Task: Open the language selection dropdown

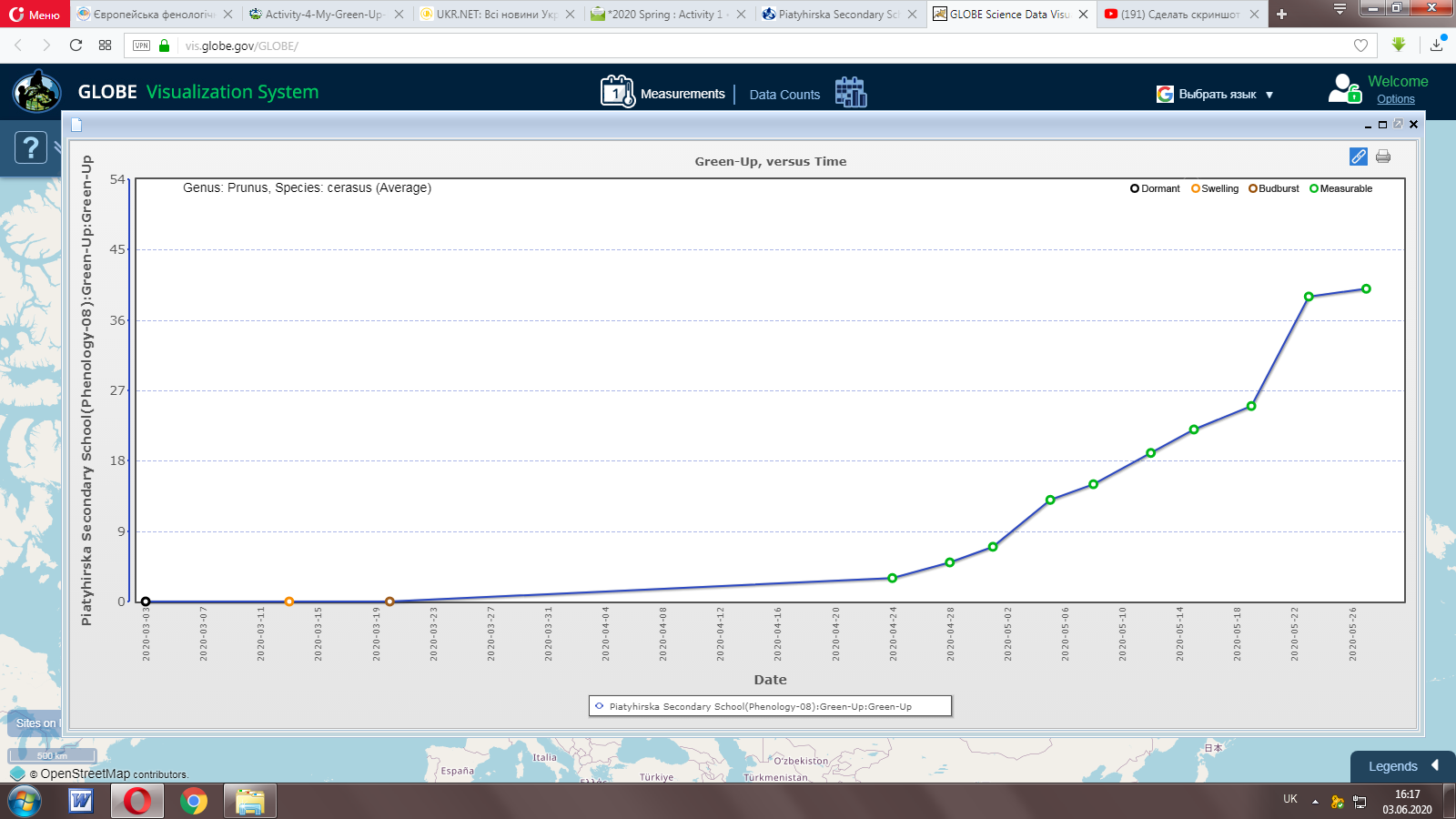Action: coord(1215,94)
